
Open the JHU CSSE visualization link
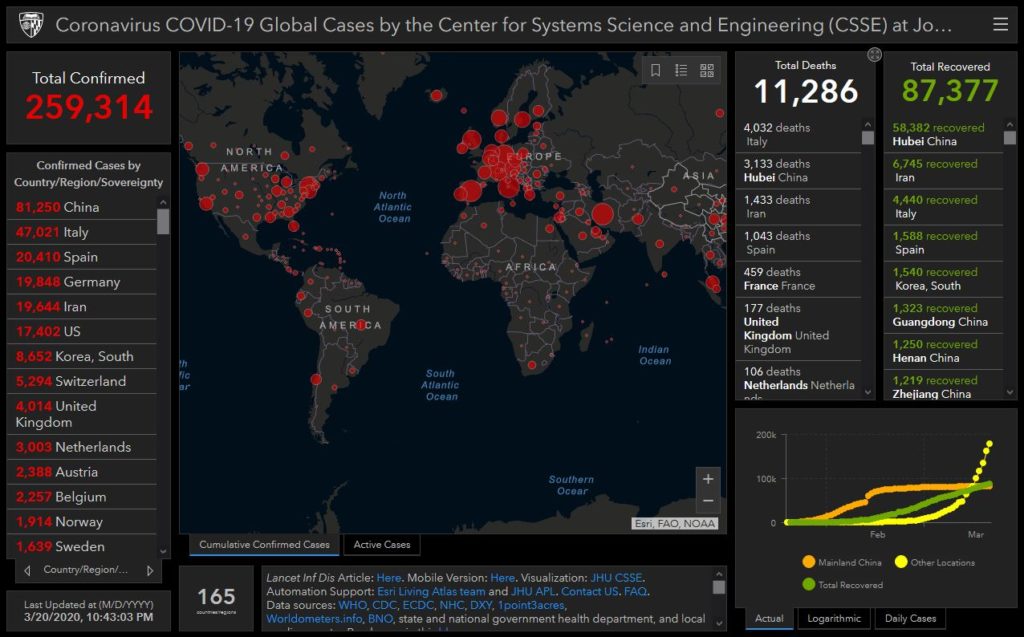(616, 578)
